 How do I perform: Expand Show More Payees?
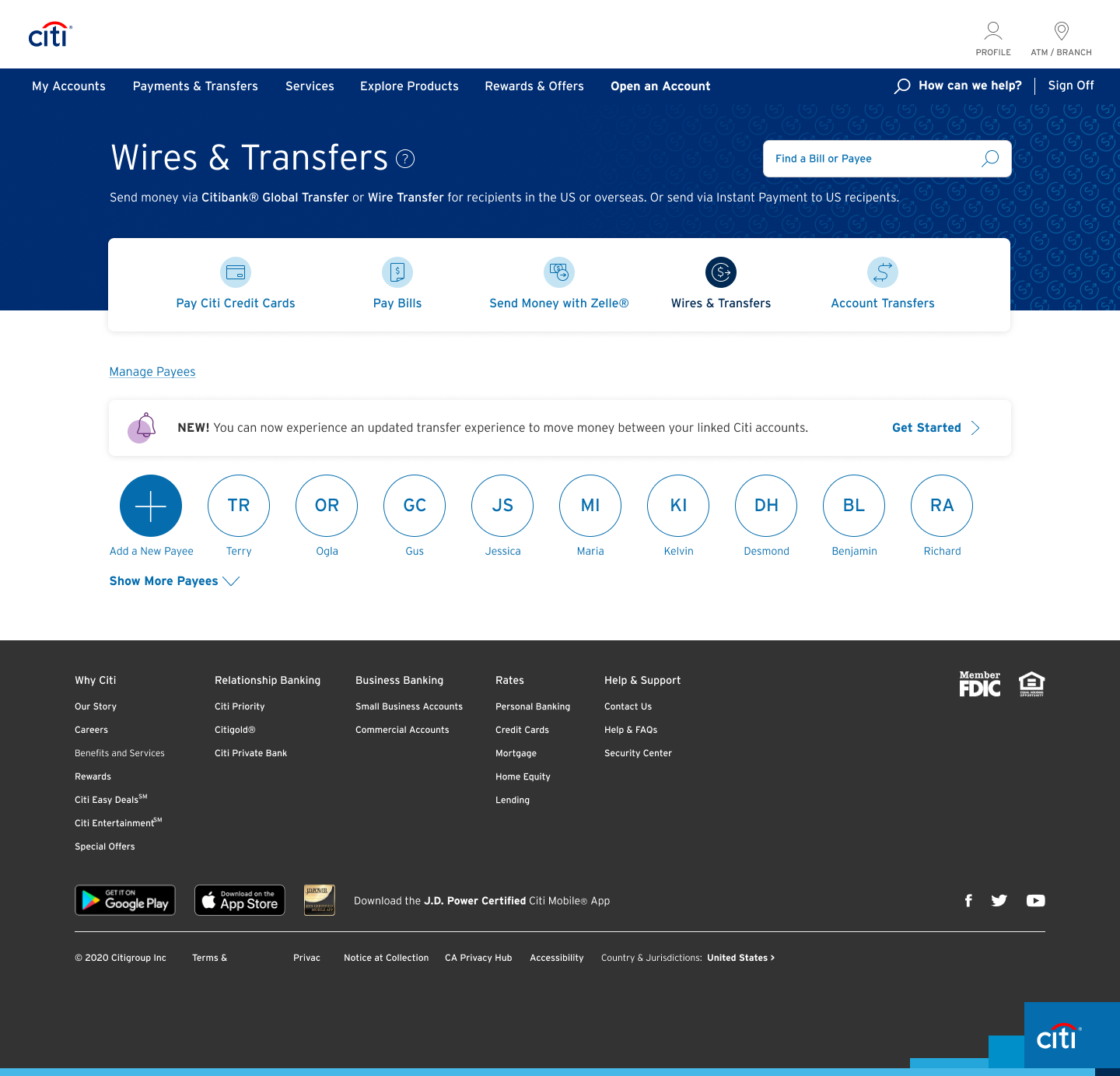click(x=174, y=581)
